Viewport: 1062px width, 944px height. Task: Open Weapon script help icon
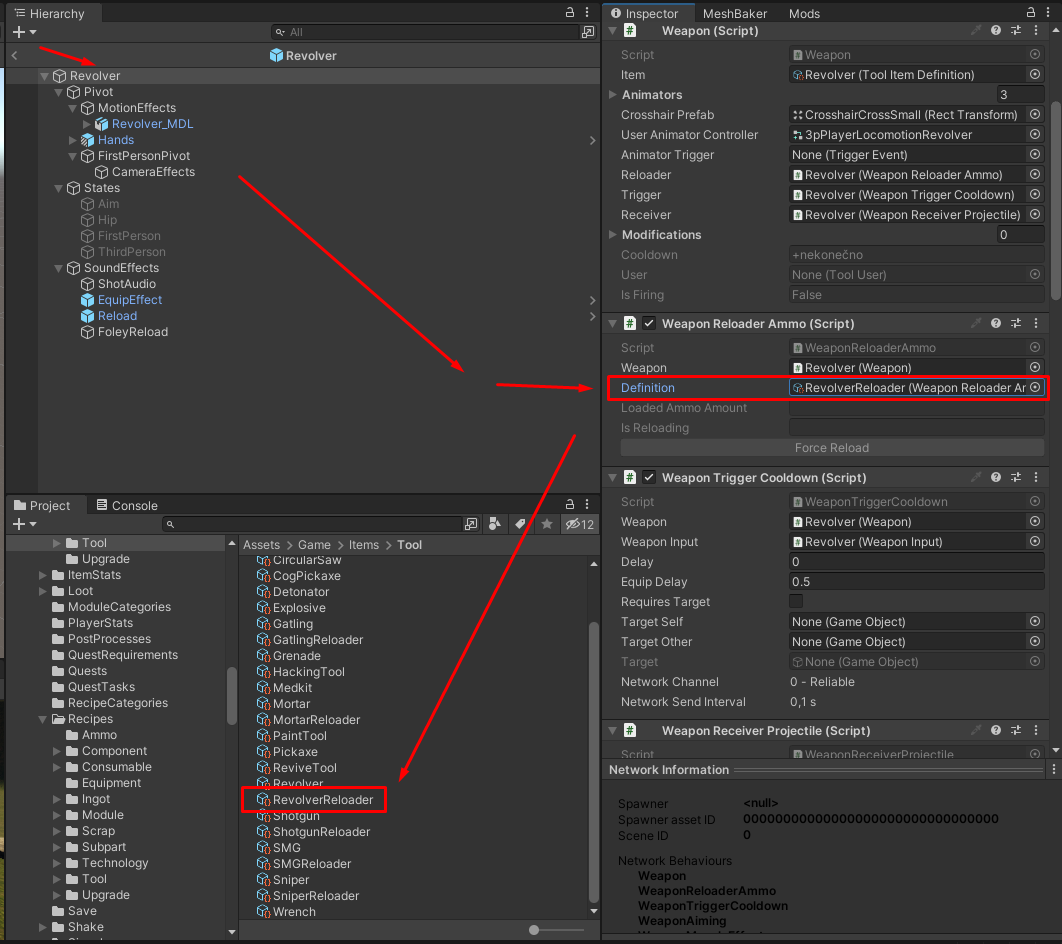[x=996, y=30]
